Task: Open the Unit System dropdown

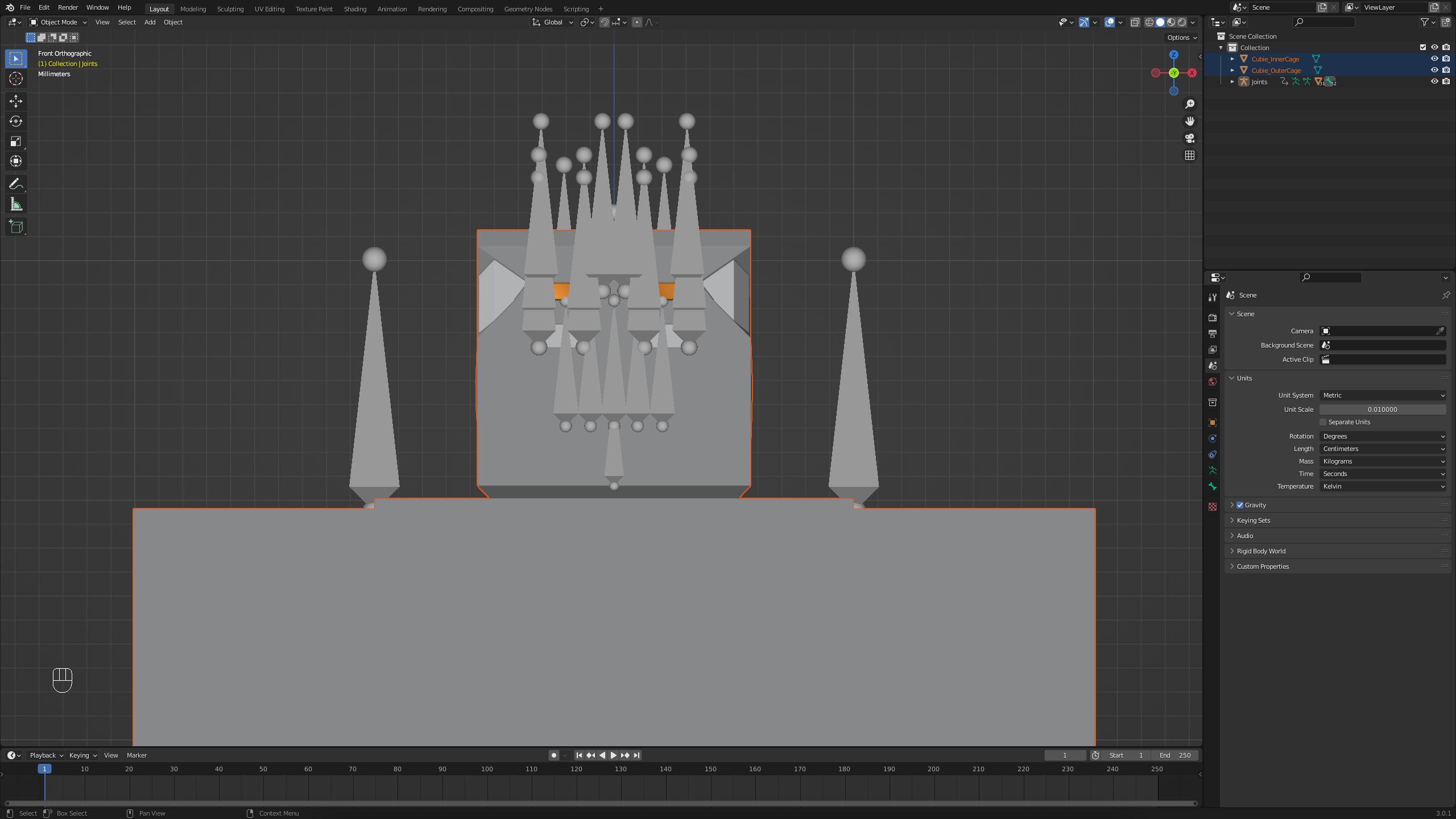Action: coord(1383,395)
